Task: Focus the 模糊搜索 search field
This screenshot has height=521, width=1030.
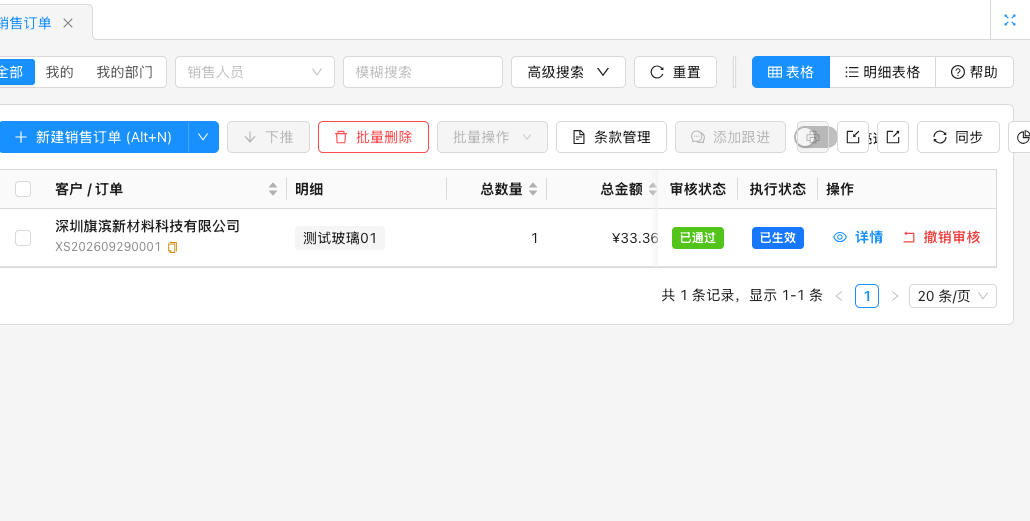Action: (x=423, y=72)
